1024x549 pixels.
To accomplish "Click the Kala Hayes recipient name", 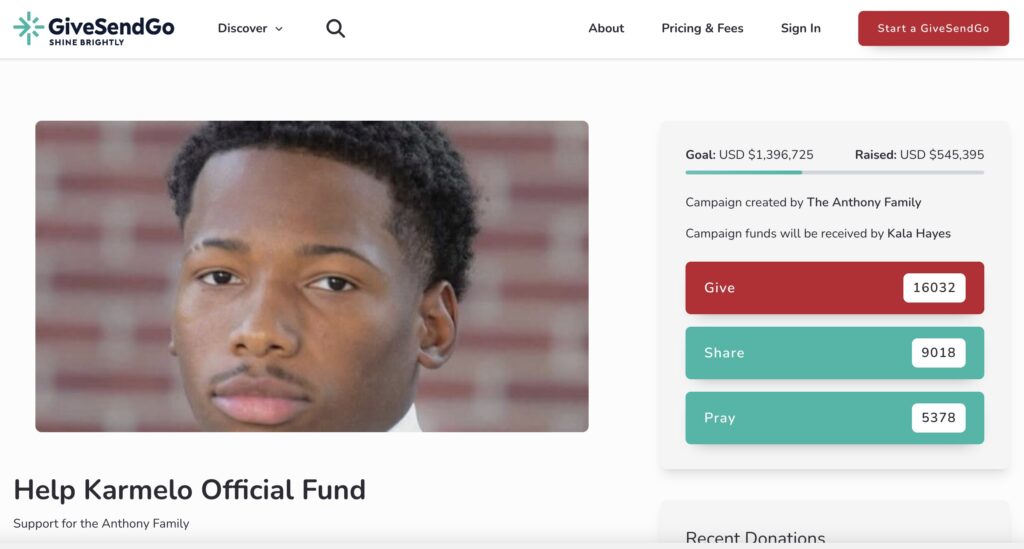I will click(918, 234).
